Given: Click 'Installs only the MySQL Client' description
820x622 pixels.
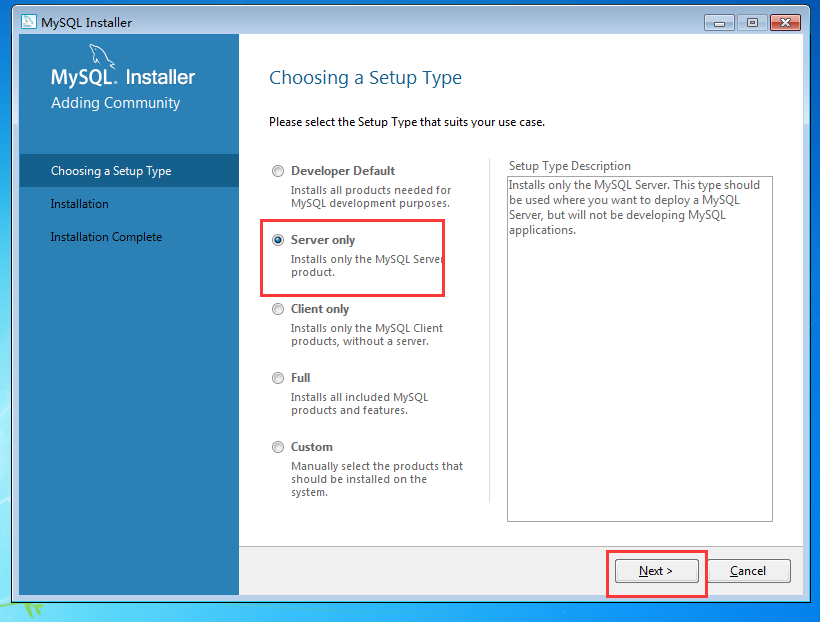Looking at the screenshot, I should [x=367, y=335].
